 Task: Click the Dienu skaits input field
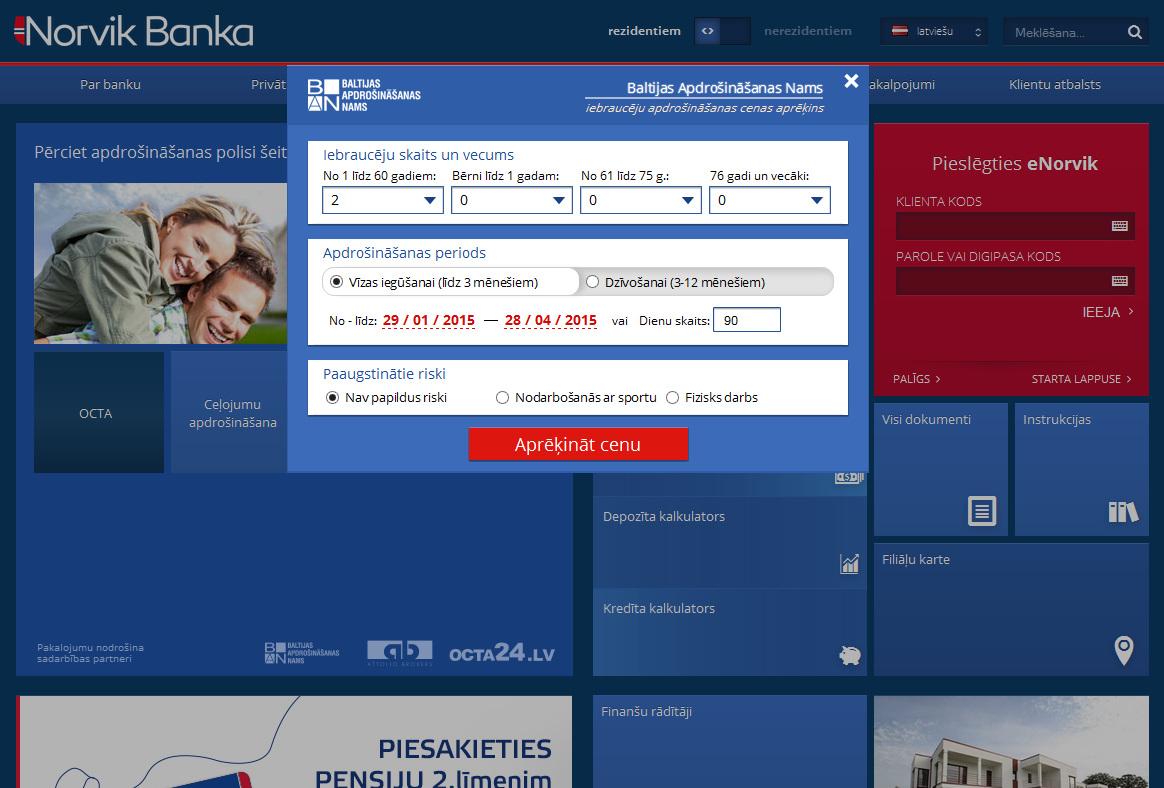point(747,320)
